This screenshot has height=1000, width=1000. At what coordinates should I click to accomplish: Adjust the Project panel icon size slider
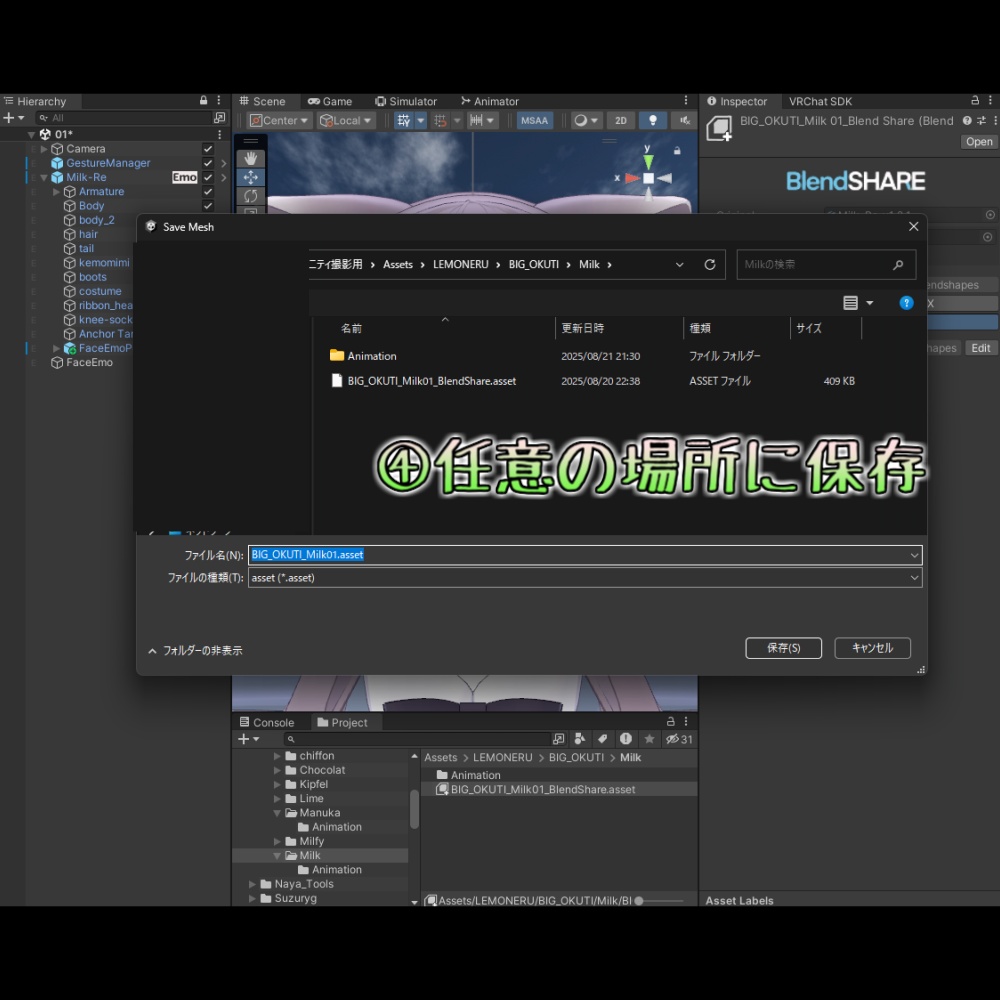click(x=660, y=901)
